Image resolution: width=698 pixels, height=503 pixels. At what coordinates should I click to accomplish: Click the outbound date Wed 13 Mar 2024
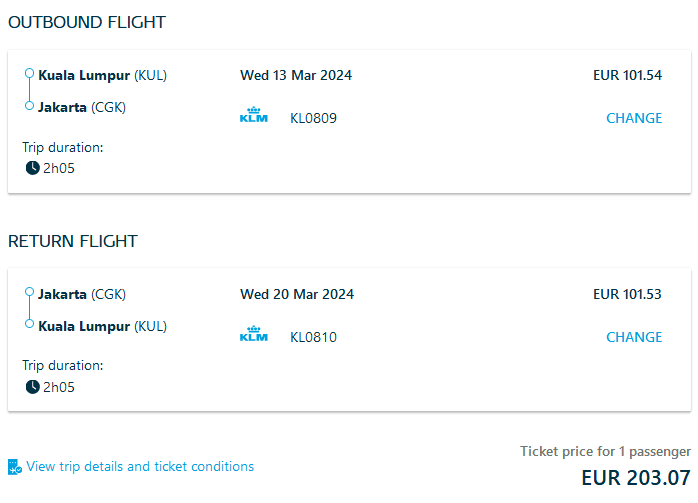(x=296, y=75)
